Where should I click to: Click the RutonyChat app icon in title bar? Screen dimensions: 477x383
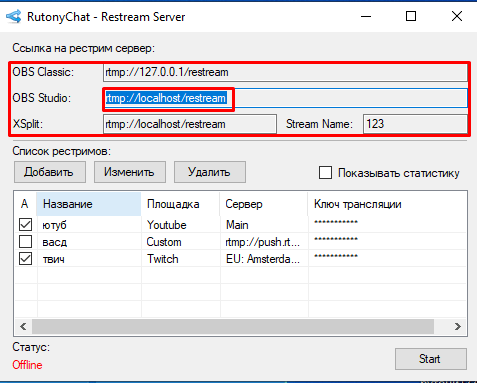(14, 16)
